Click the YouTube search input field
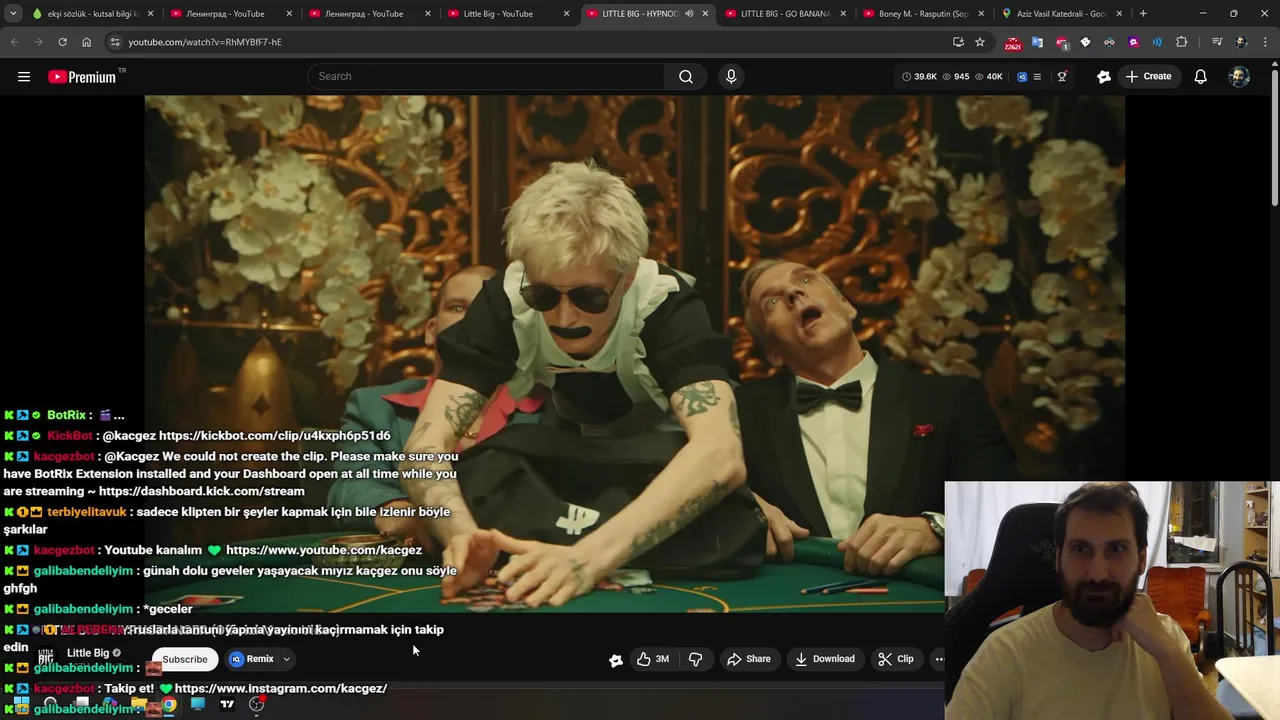Screen dimensions: 1280x720 pyautogui.click(x=487, y=76)
